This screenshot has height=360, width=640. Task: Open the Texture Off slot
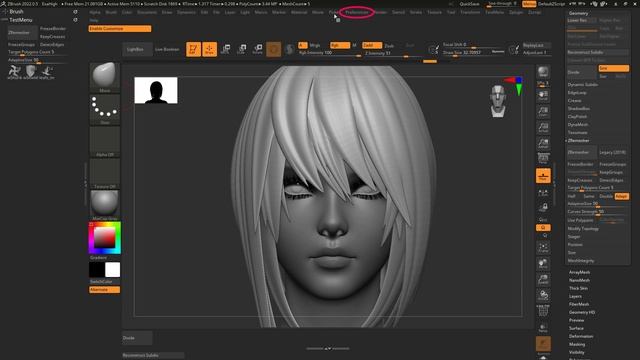tap(104, 173)
